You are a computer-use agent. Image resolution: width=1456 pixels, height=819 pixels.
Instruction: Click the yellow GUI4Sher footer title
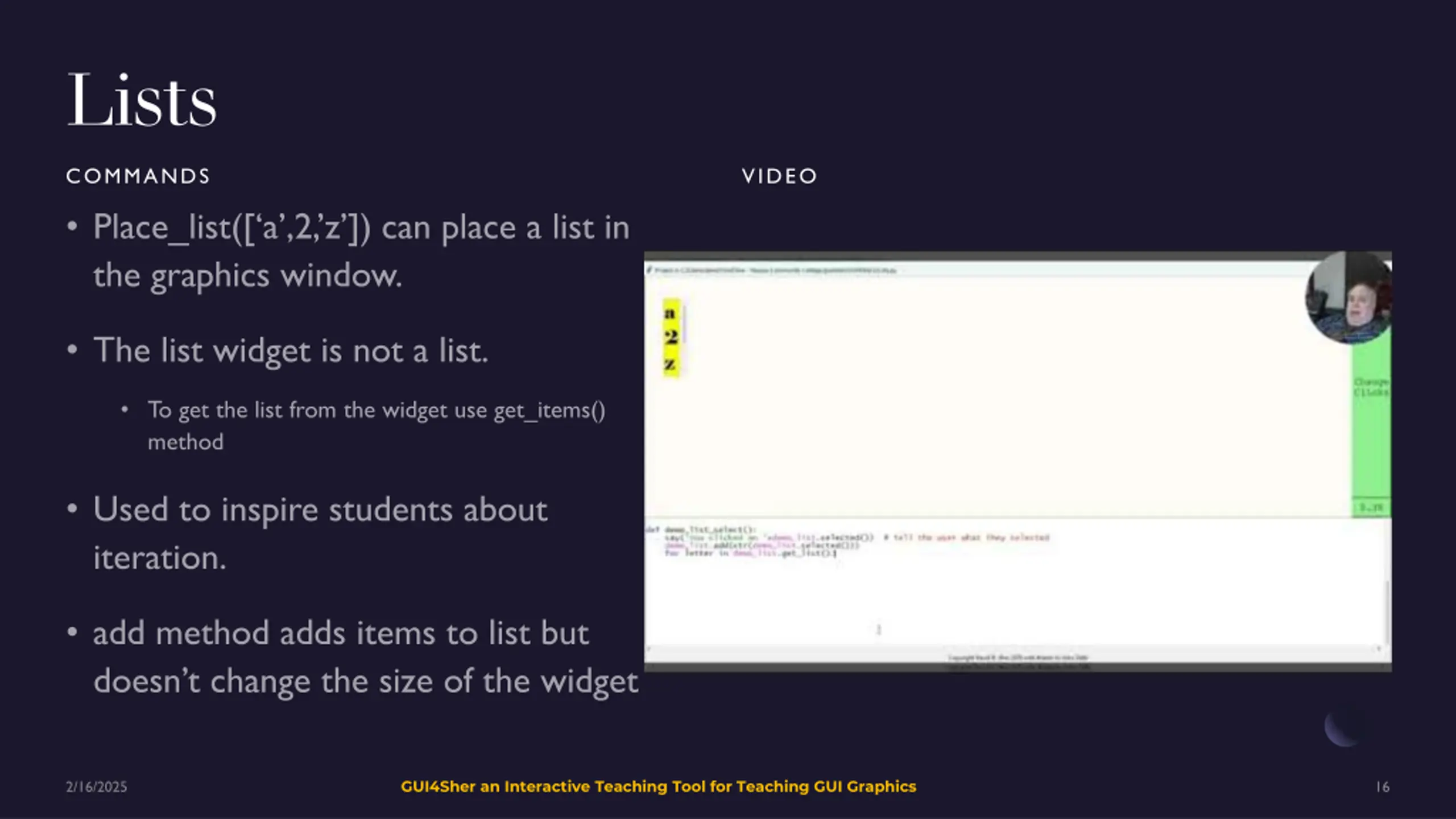point(659,787)
